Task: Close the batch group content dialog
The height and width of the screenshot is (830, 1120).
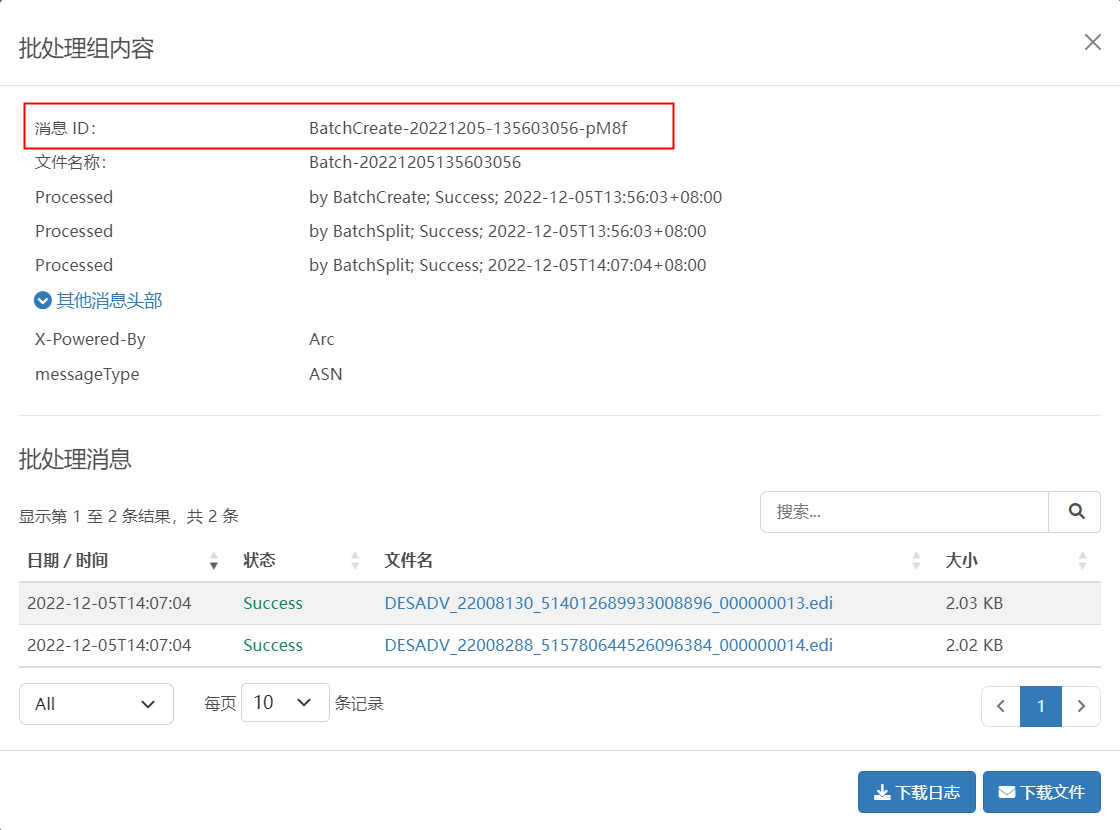Action: click(x=1092, y=42)
